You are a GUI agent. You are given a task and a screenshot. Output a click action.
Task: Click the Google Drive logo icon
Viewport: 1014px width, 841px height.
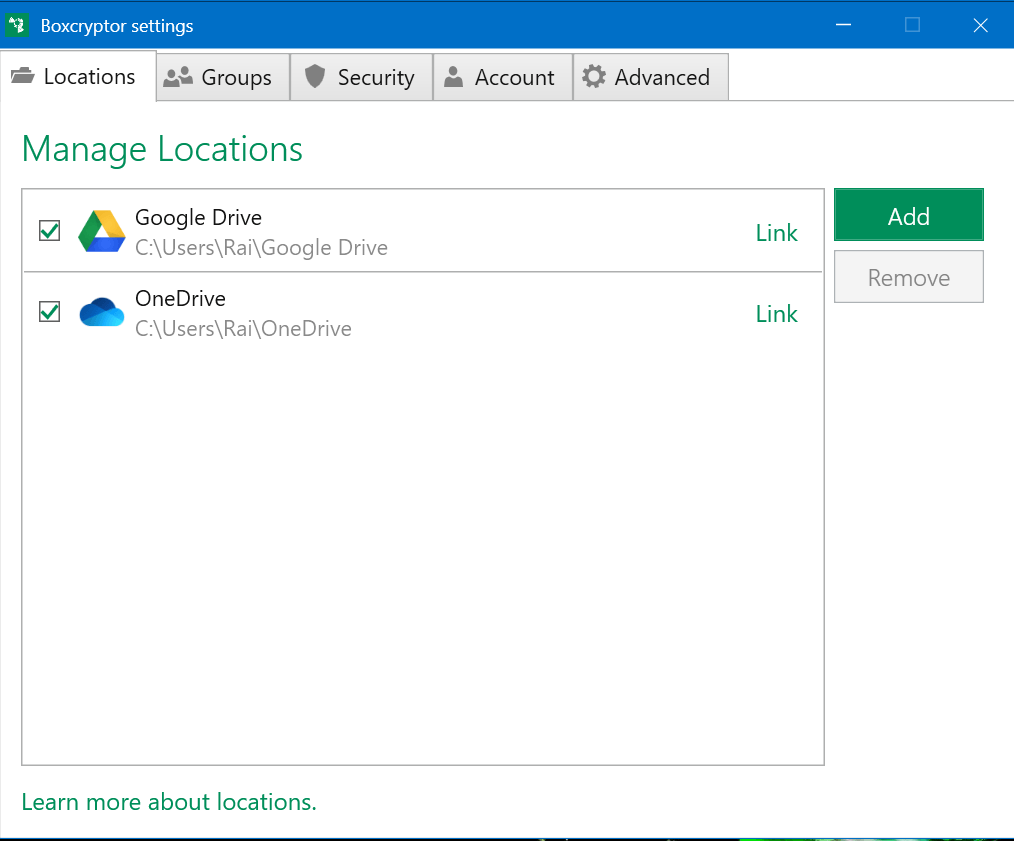coord(102,231)
